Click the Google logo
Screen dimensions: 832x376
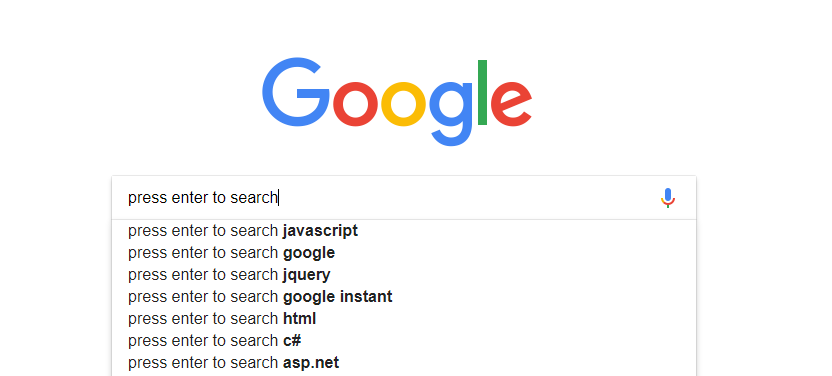point(397,101)
